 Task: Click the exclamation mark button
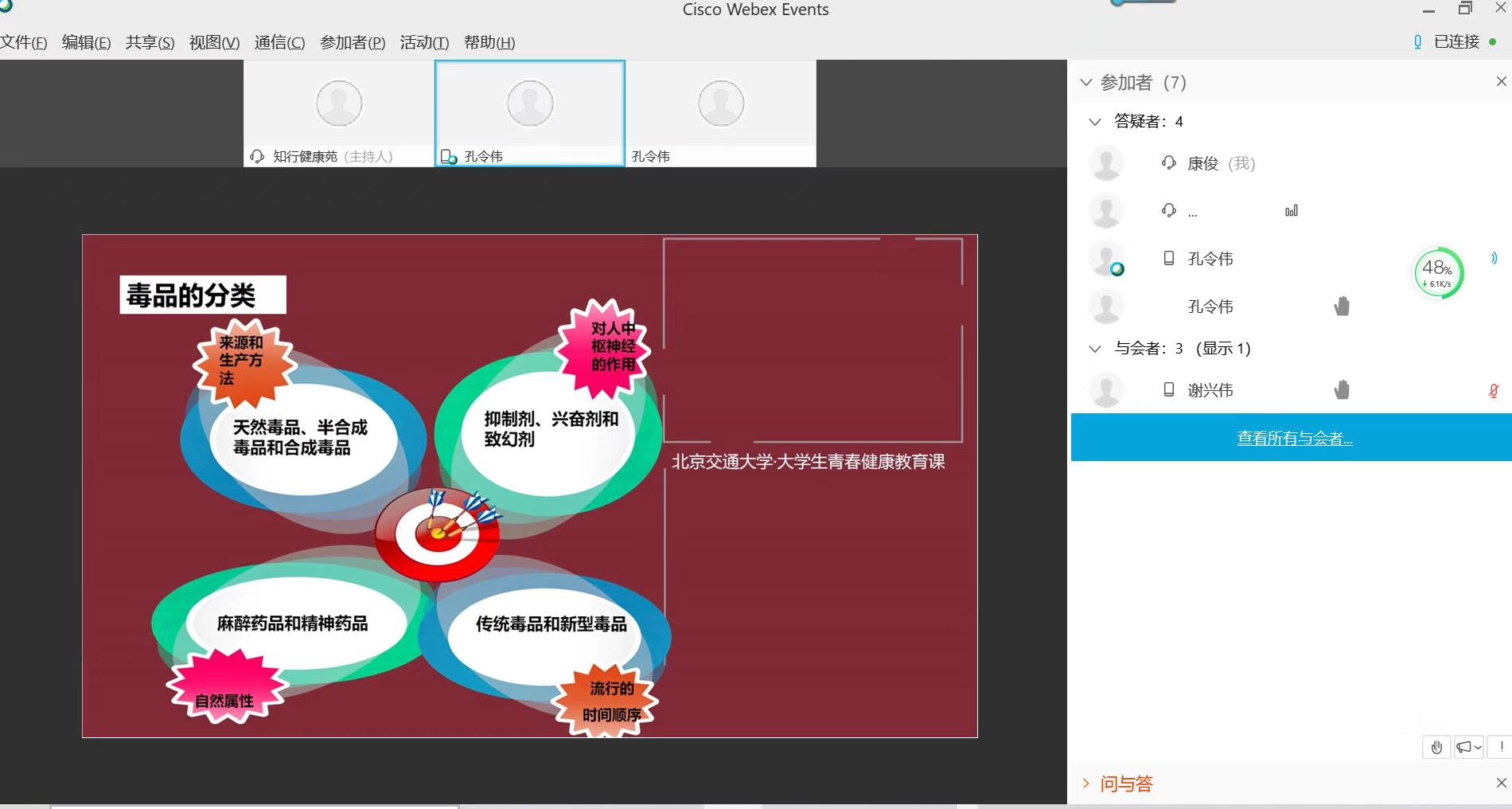[x=1501, y=747]
